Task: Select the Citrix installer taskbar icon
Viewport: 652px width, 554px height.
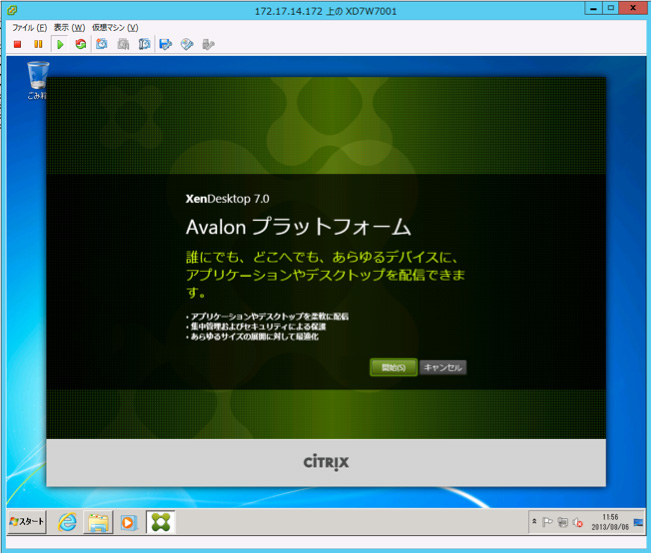Action: pos(161,522)
